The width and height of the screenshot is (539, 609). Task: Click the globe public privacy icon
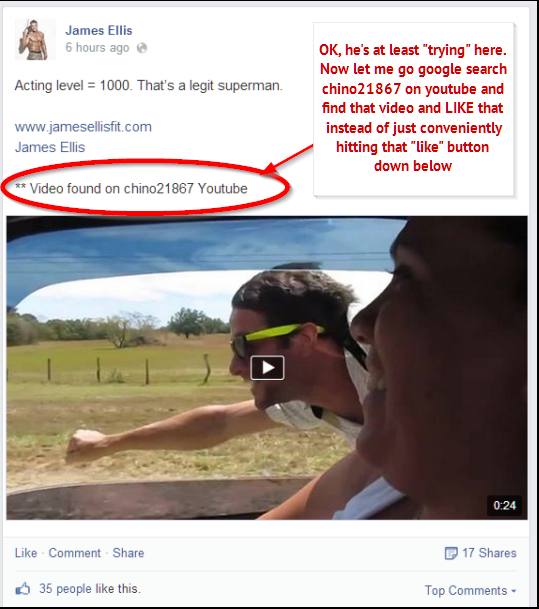tap(142, 48)
